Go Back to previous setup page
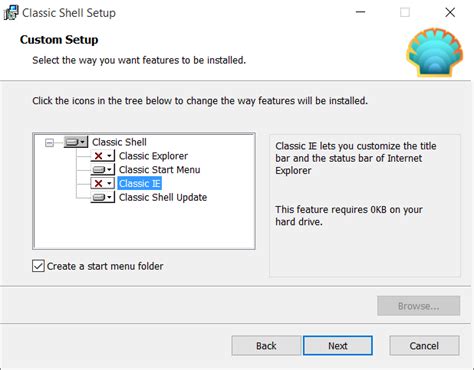474x370 pixels. (x=266, y=346)
